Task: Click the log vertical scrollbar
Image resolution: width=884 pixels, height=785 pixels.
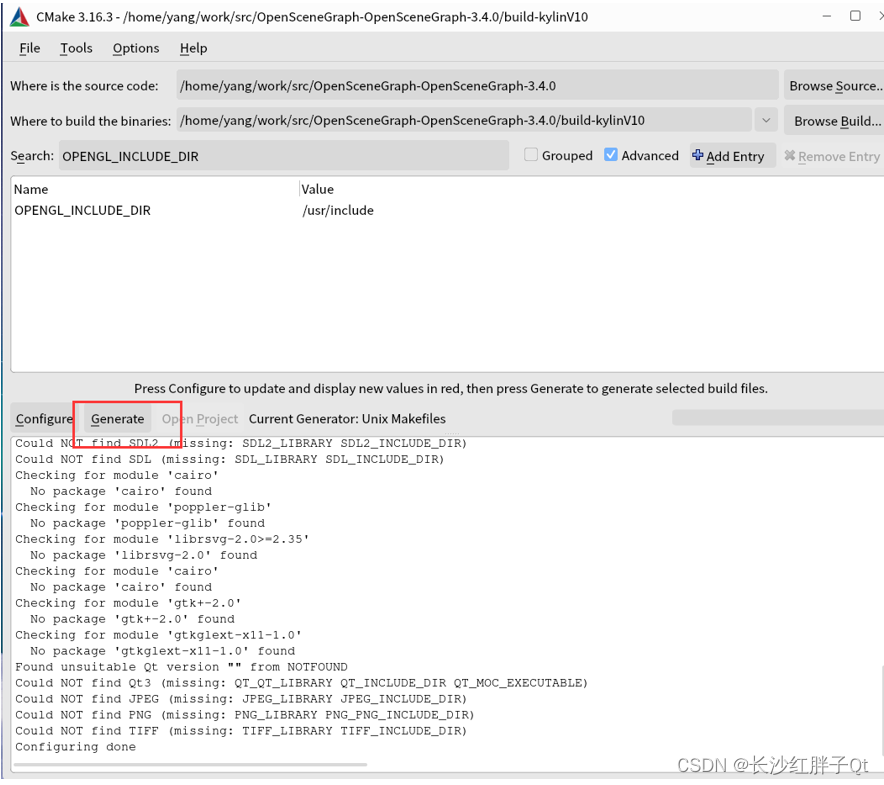Action: click(881, 711)
